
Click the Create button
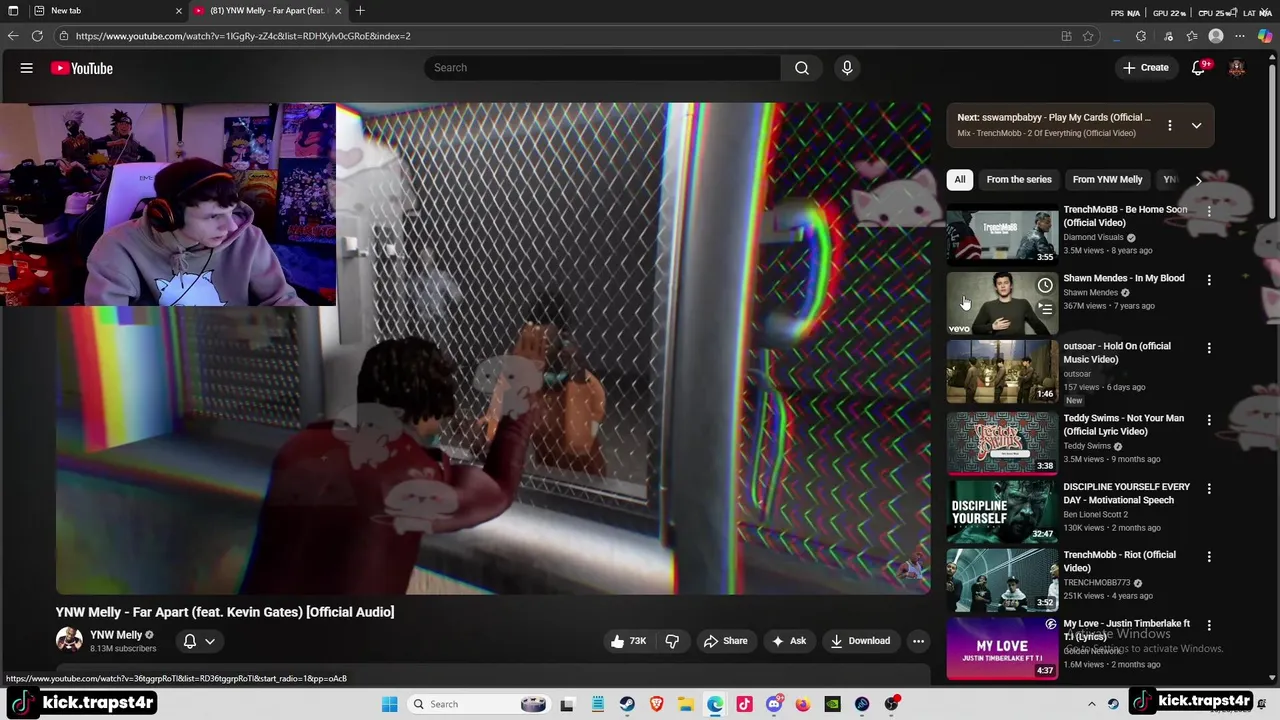(1146, 68)
